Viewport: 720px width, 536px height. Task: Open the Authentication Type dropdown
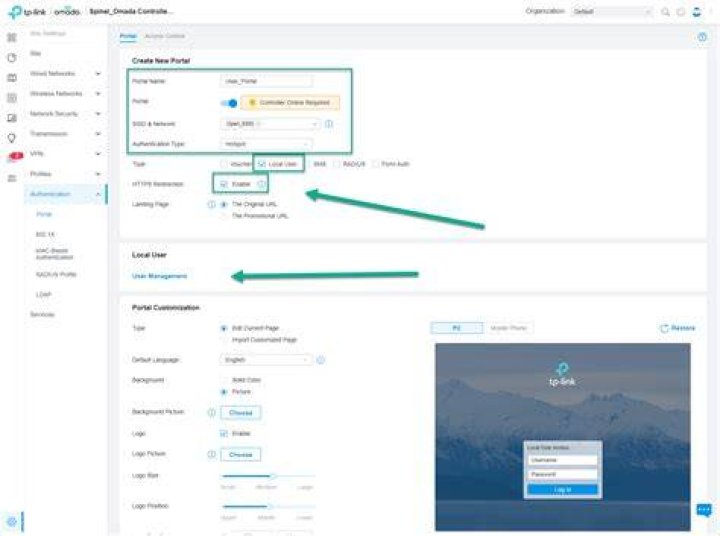coord(266,144)
